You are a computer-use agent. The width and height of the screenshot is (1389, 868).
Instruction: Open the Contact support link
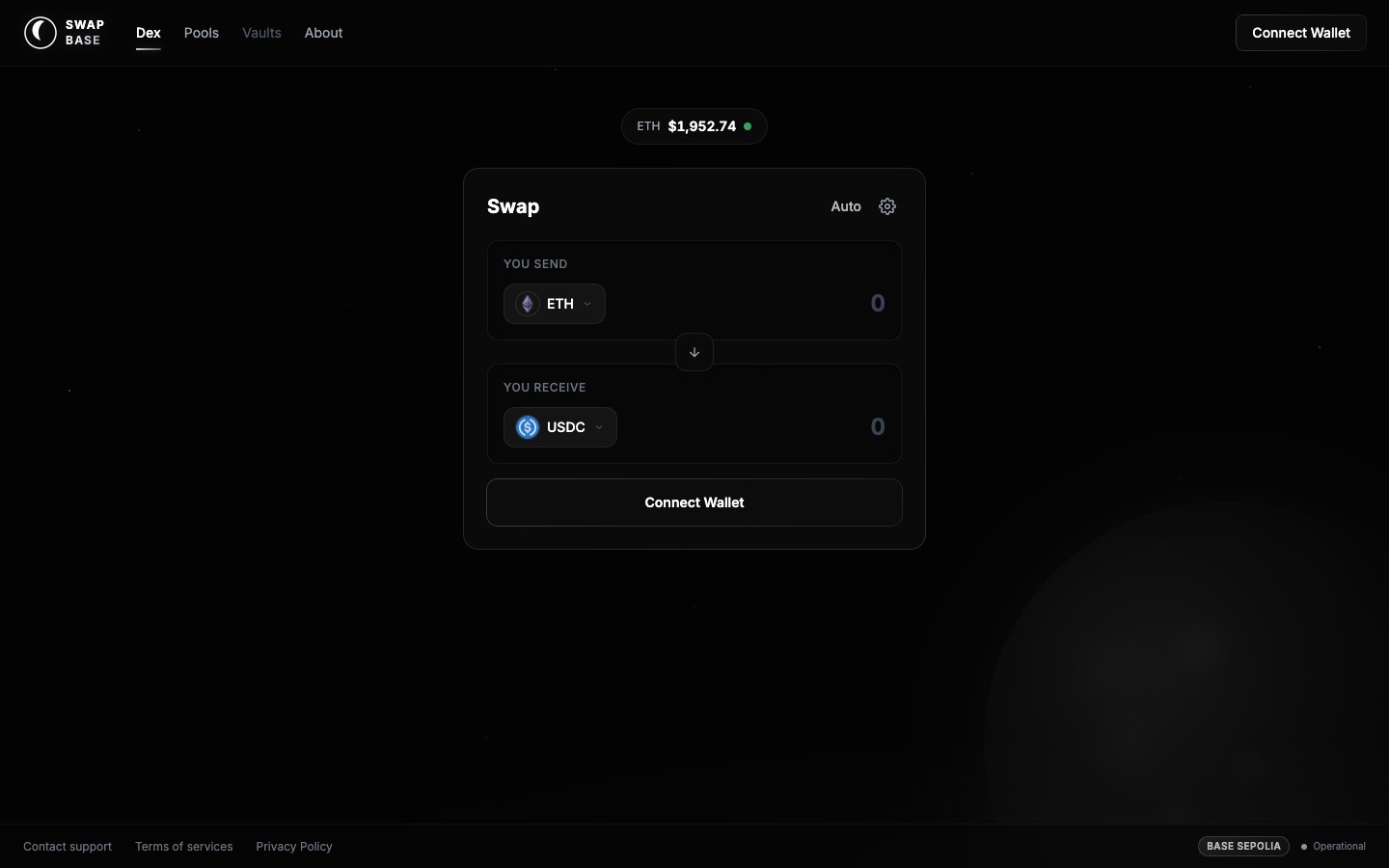(68, 847)
